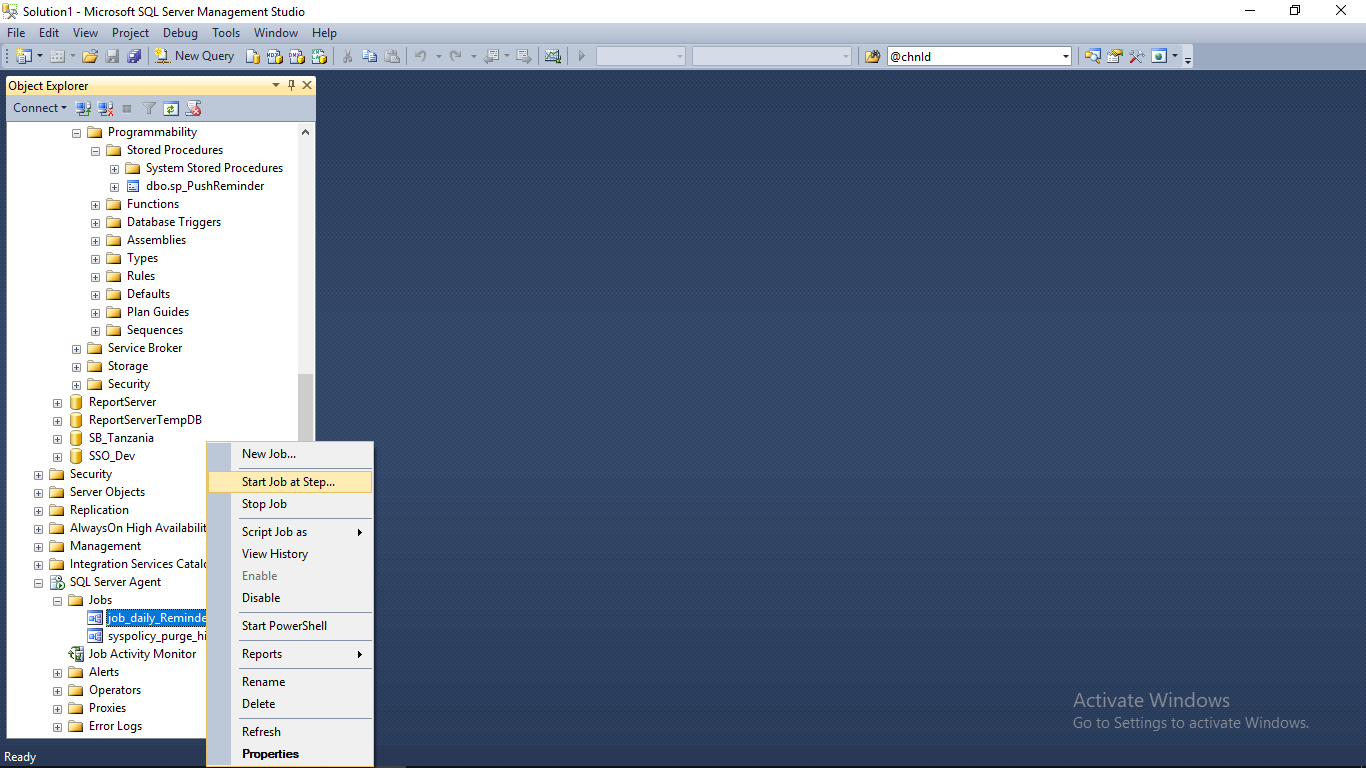Close the Object Explorer panel
This screenshot has height=768, width=1366.
[x=307, y=86]
